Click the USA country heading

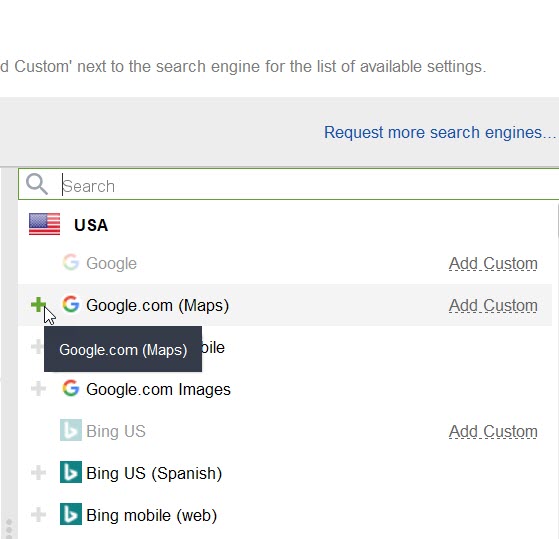tap(91, 225)
